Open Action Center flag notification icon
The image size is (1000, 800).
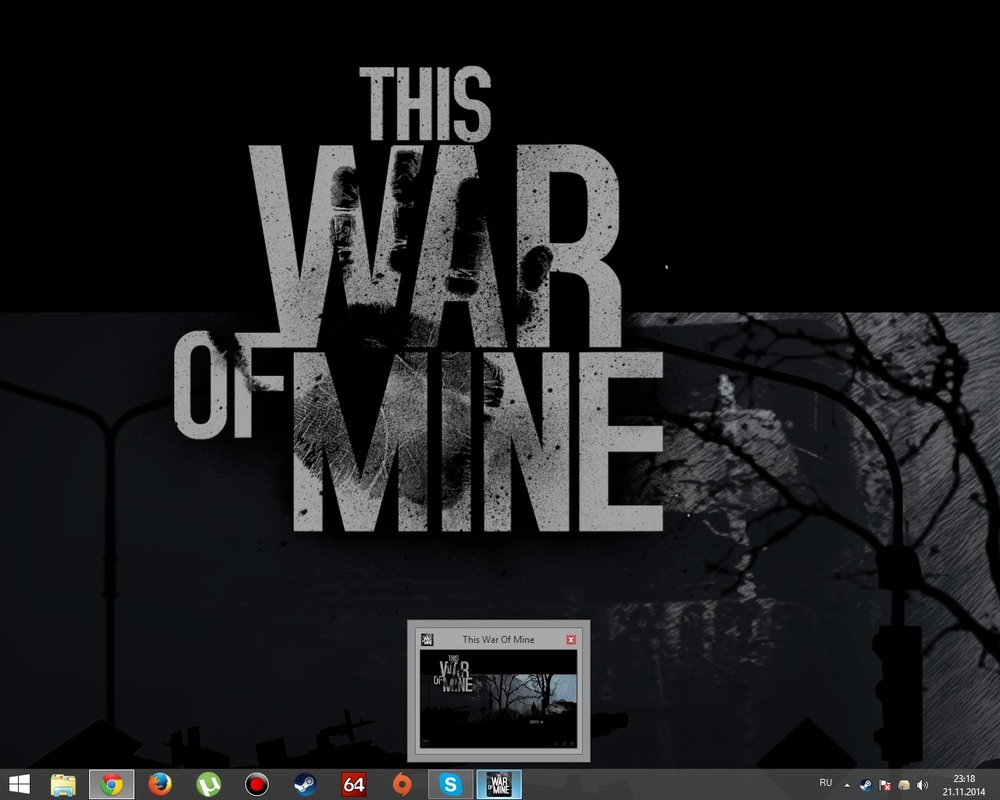pyautogui.click(x=884, y=784)
